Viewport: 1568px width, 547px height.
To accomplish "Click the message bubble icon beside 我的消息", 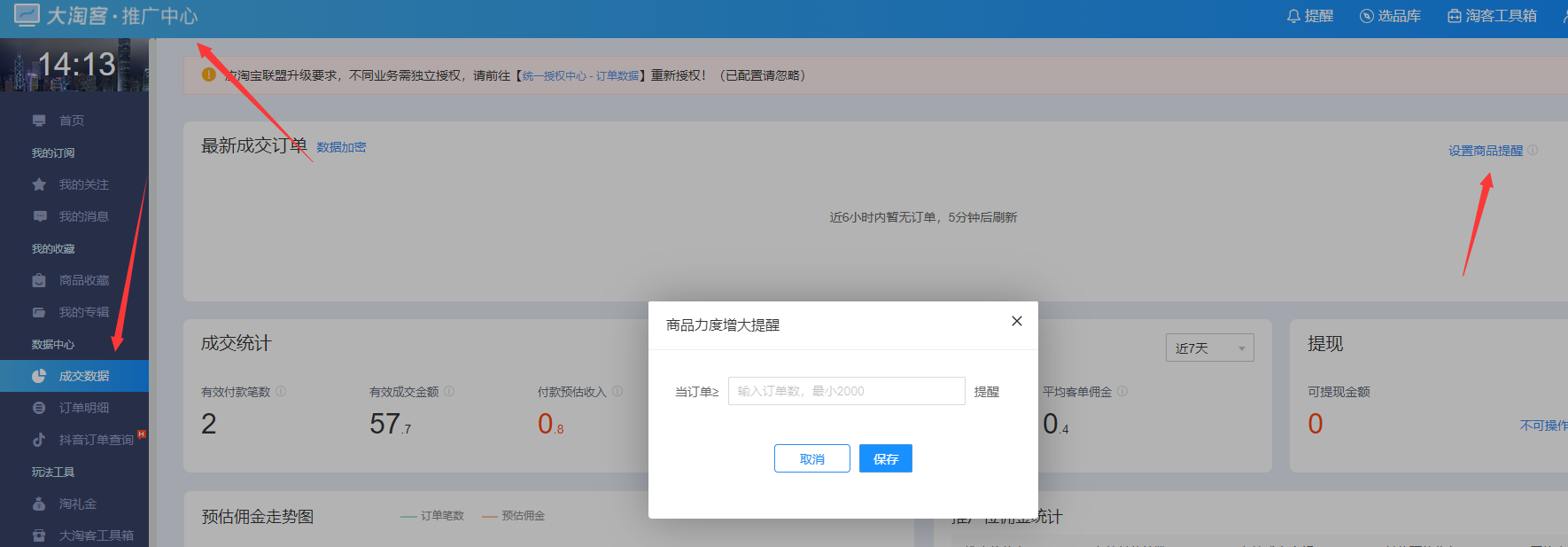I will click(39, 216).
